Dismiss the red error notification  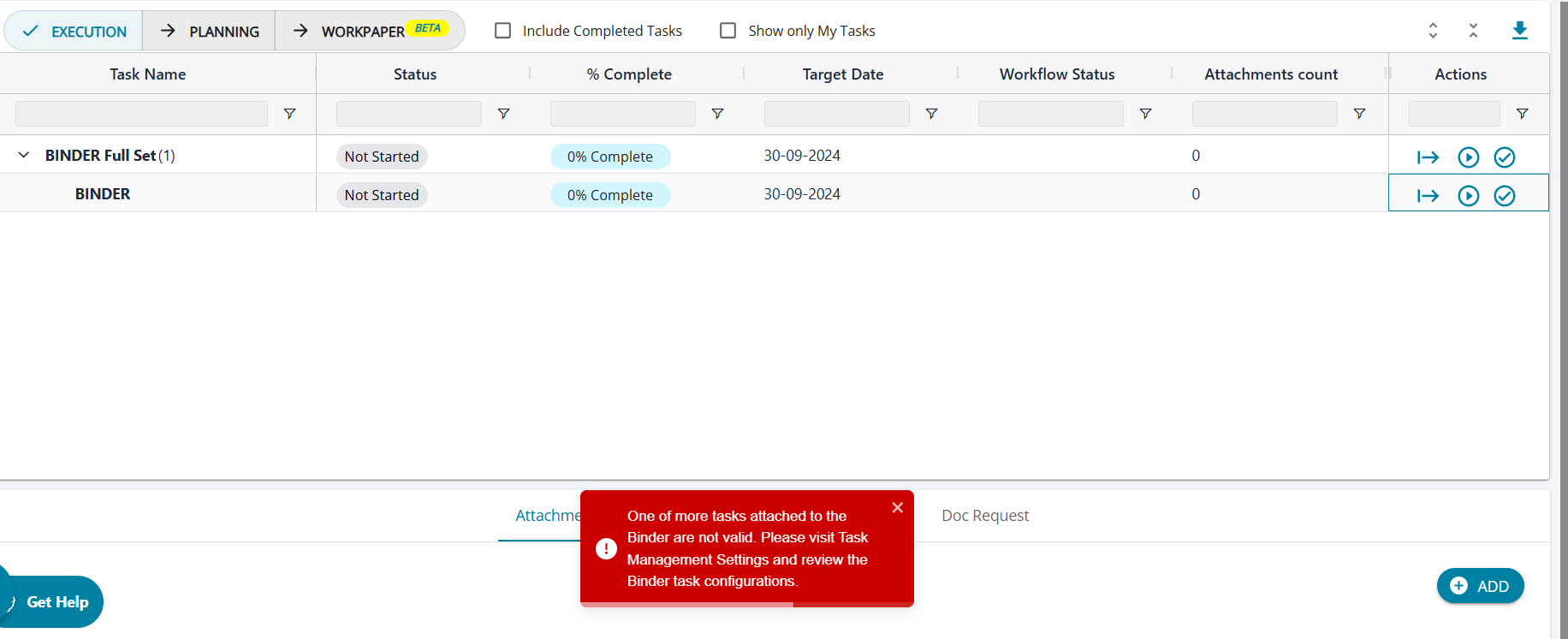coord(897,507)
